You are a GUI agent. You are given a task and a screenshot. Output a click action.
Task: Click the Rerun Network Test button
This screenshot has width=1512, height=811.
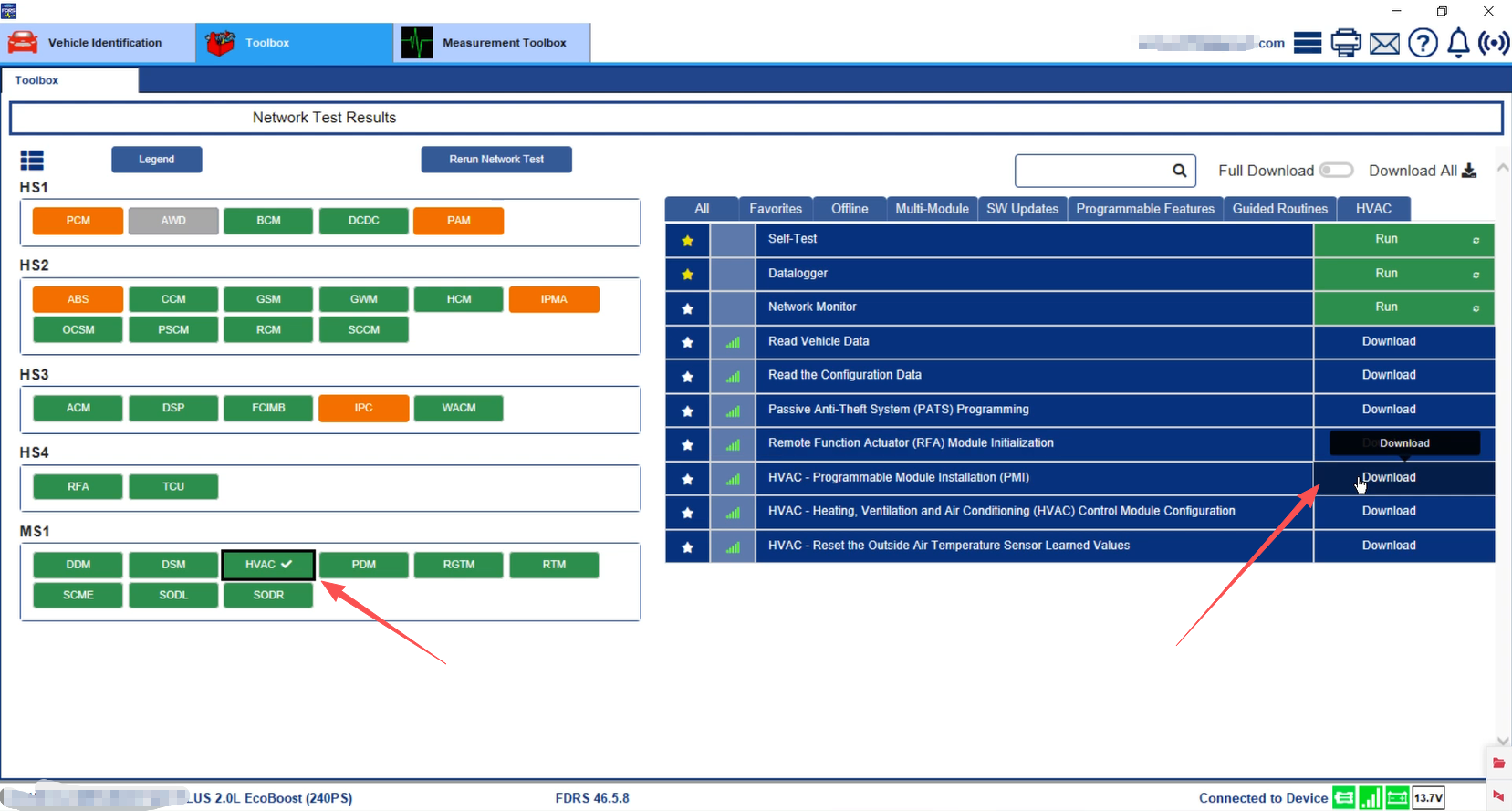point(496,160)
